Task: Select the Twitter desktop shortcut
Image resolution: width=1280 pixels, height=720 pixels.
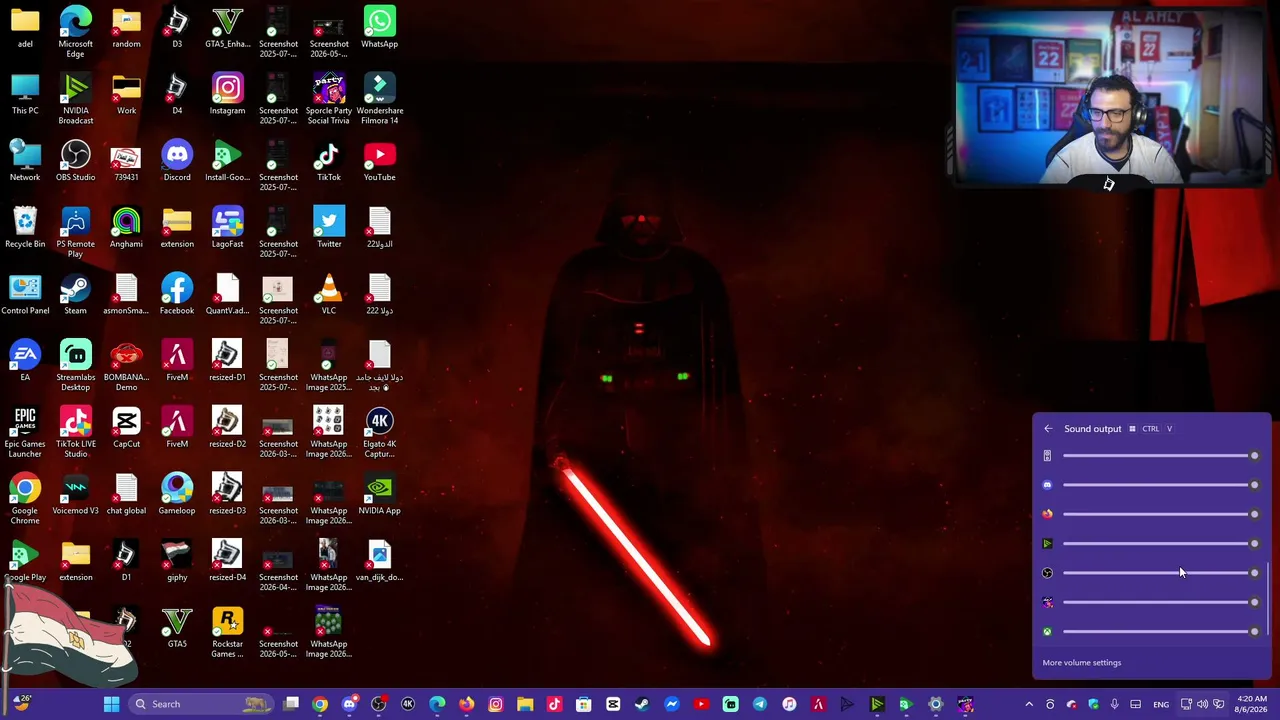Action: tap(328, 227)
